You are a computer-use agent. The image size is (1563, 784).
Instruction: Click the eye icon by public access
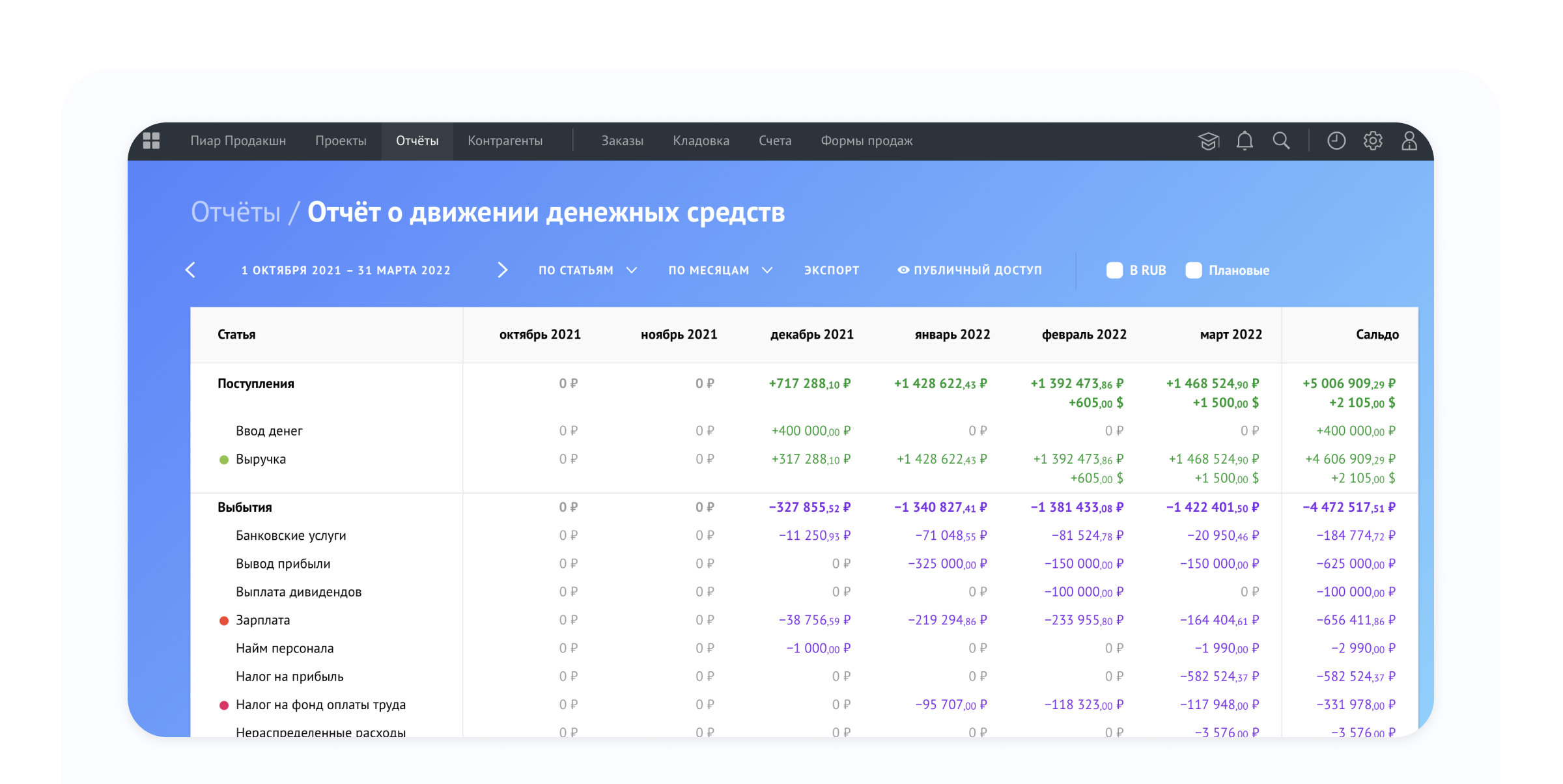[903, 270]
